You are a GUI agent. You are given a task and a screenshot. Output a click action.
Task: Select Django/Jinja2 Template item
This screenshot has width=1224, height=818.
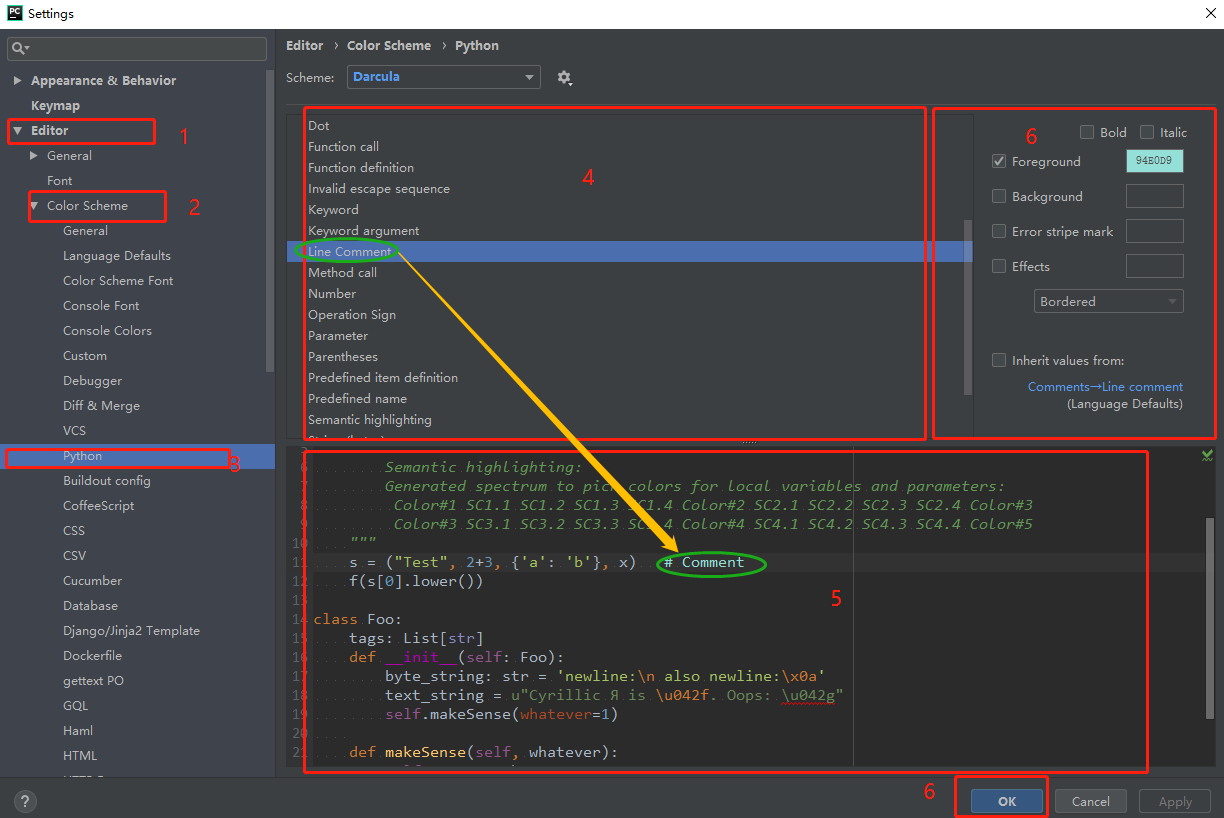(131, 630)
